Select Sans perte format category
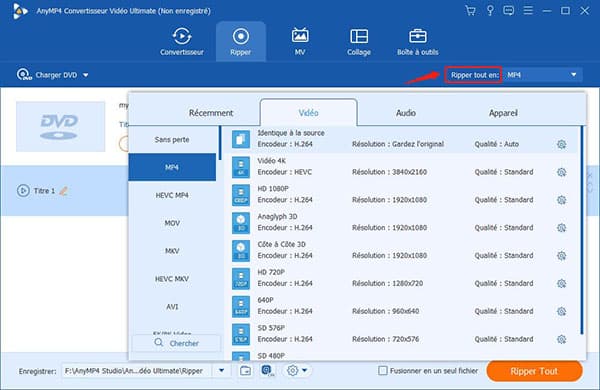Screen dimensions: 600x390 [x=172, y=140]
